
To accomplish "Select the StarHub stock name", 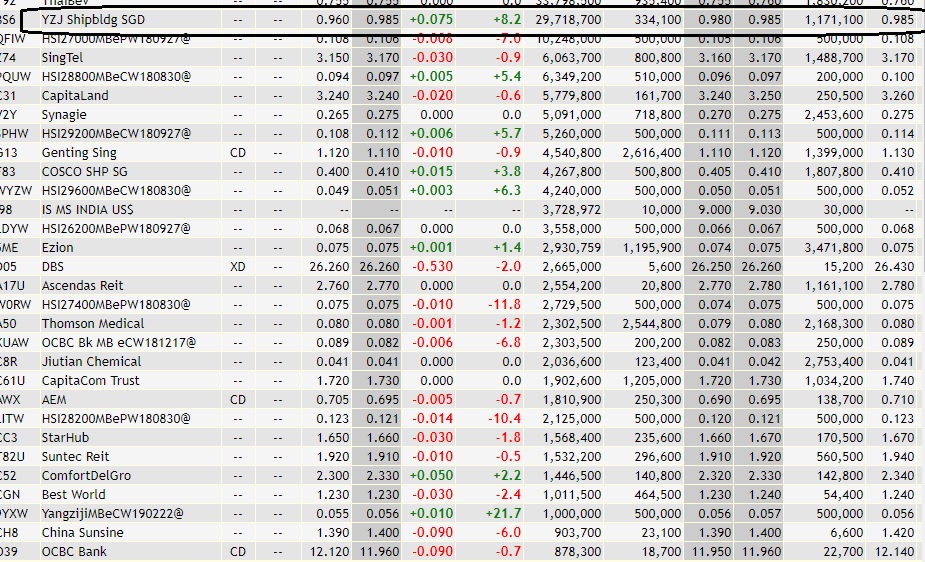I will [x=65, y=438].
